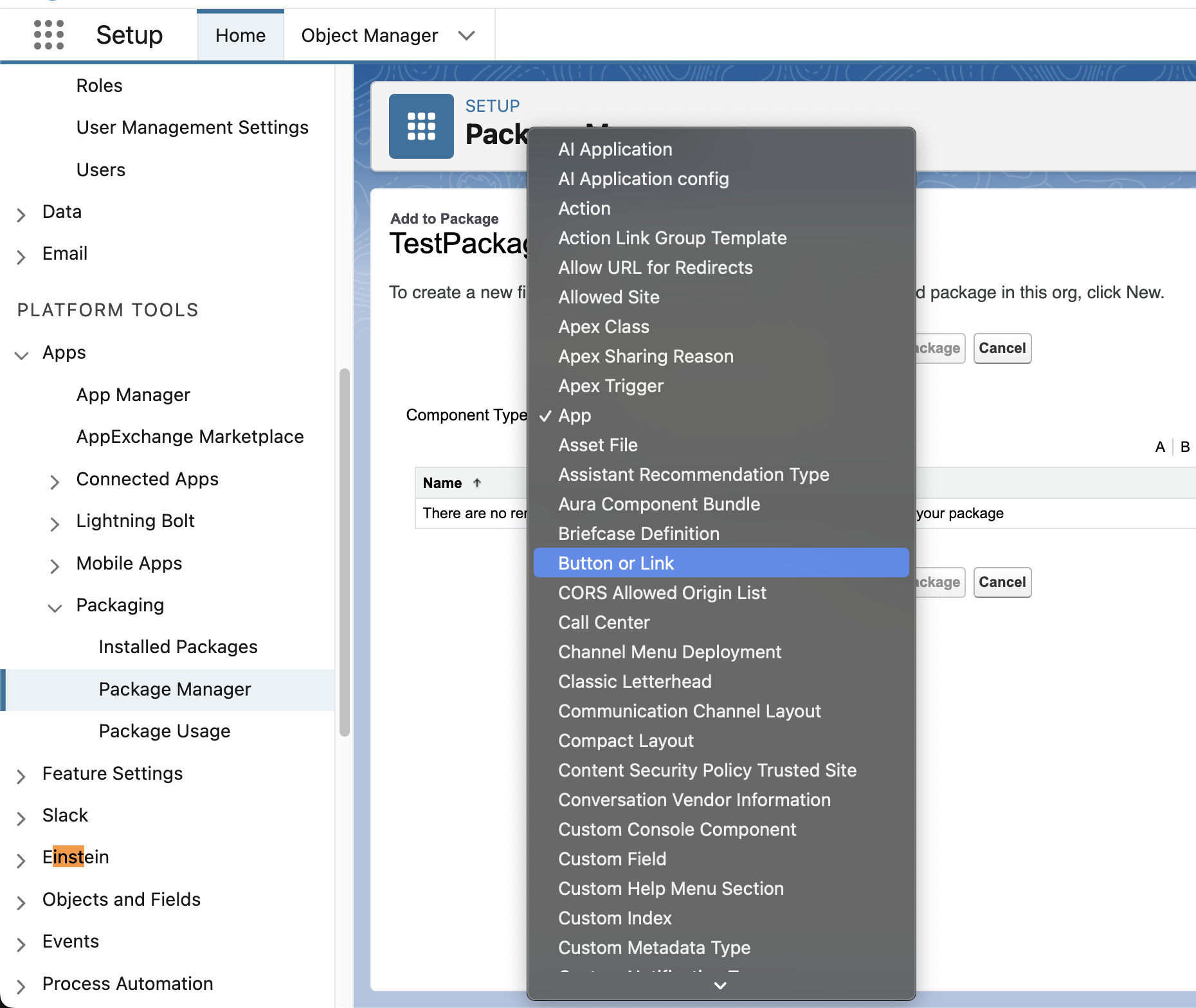Choose Action component type
The image size is (1196, 1008).
(721, 208)
